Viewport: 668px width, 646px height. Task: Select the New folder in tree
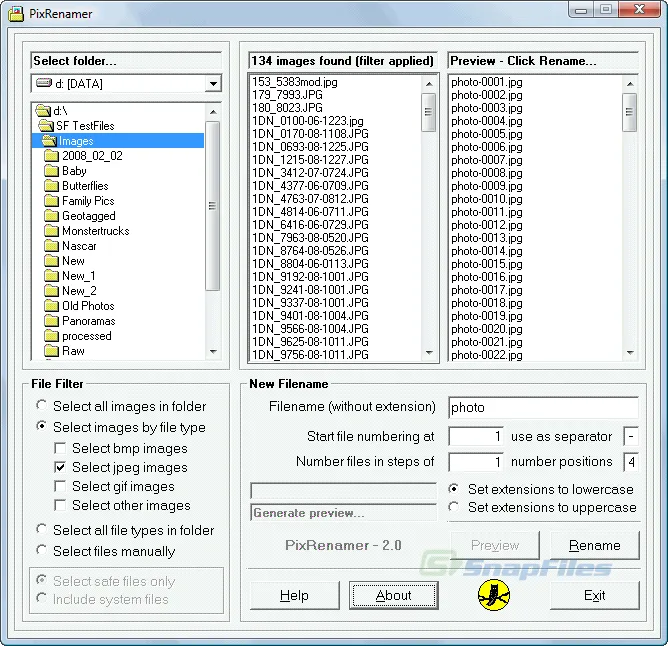[73, 261]
